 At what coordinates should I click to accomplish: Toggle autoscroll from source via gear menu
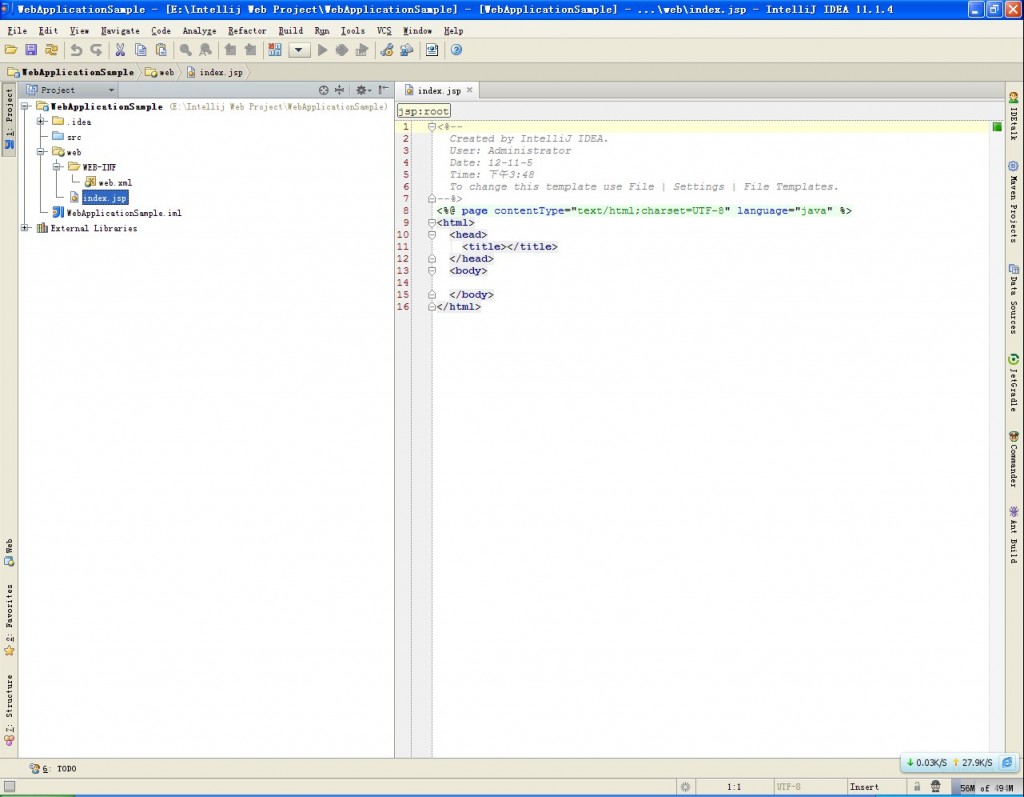(x=362, y=89)
